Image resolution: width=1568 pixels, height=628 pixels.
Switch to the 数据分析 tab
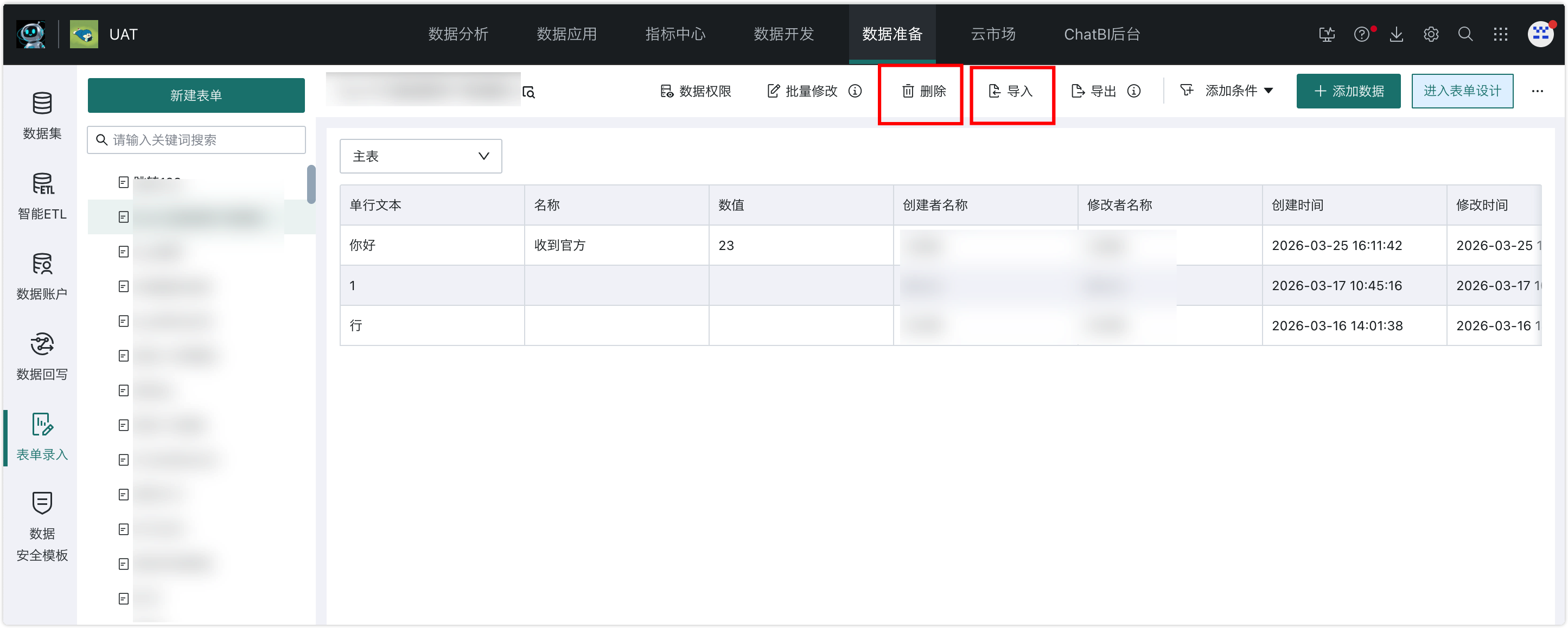tap(458, 34)
